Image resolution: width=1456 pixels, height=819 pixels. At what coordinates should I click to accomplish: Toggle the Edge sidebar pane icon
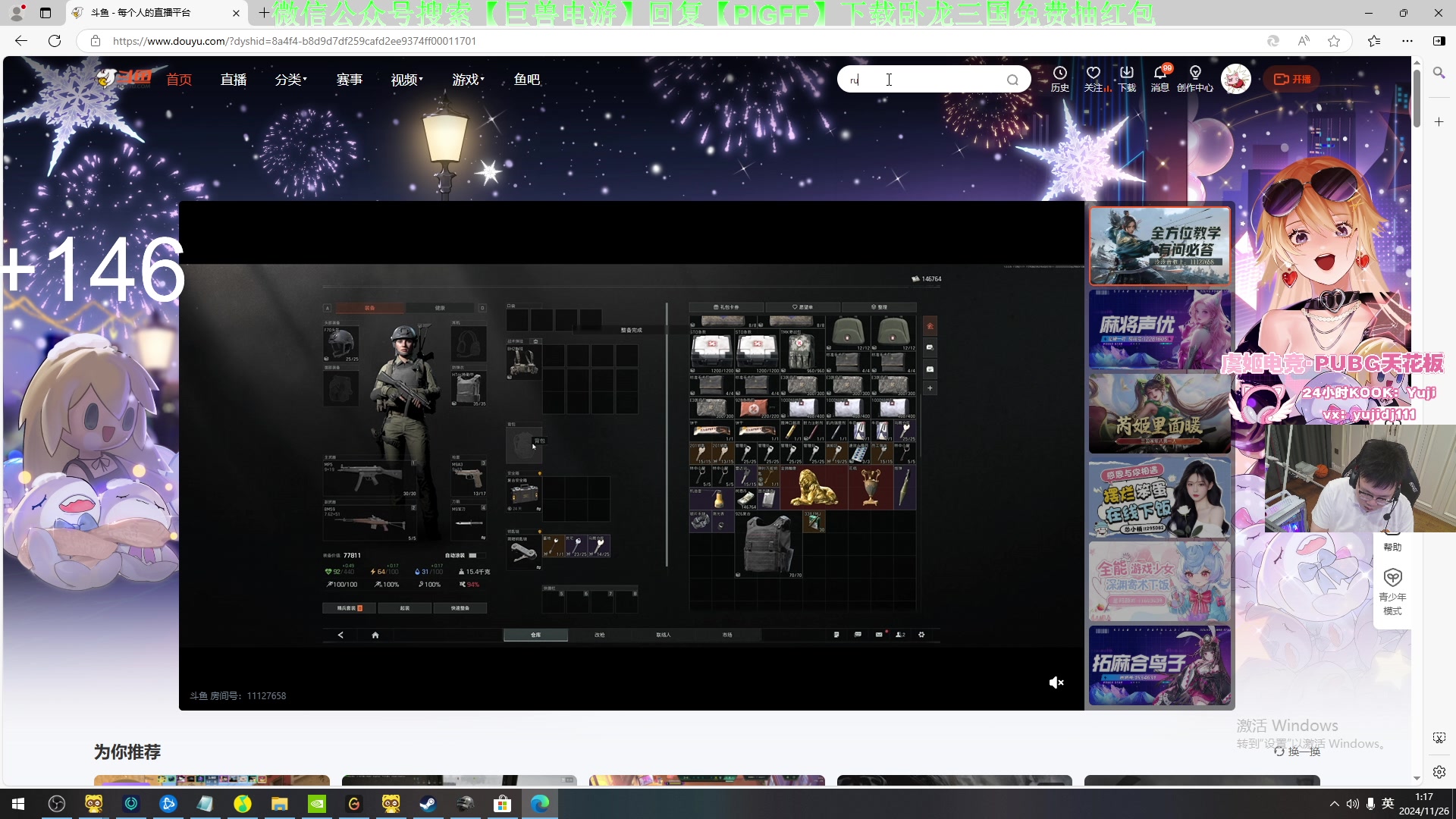1439,41
